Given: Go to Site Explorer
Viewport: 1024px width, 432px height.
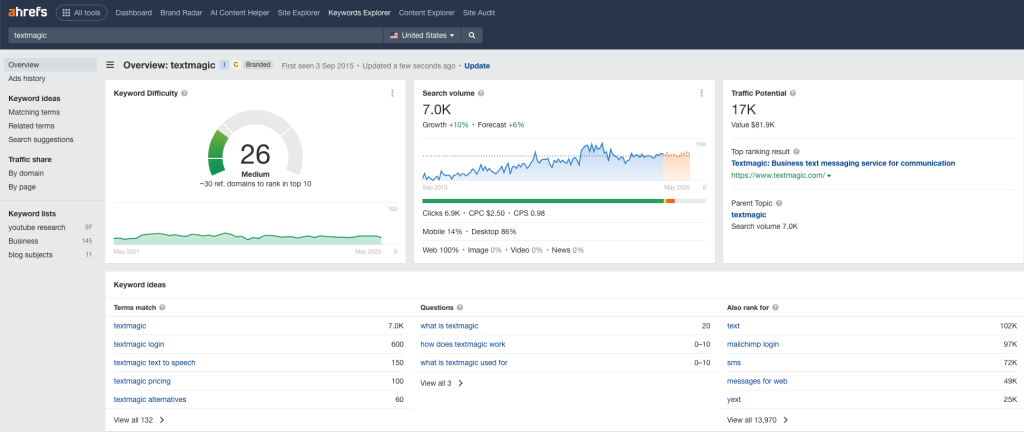Looking at the screenshot, I should (298, 12).
